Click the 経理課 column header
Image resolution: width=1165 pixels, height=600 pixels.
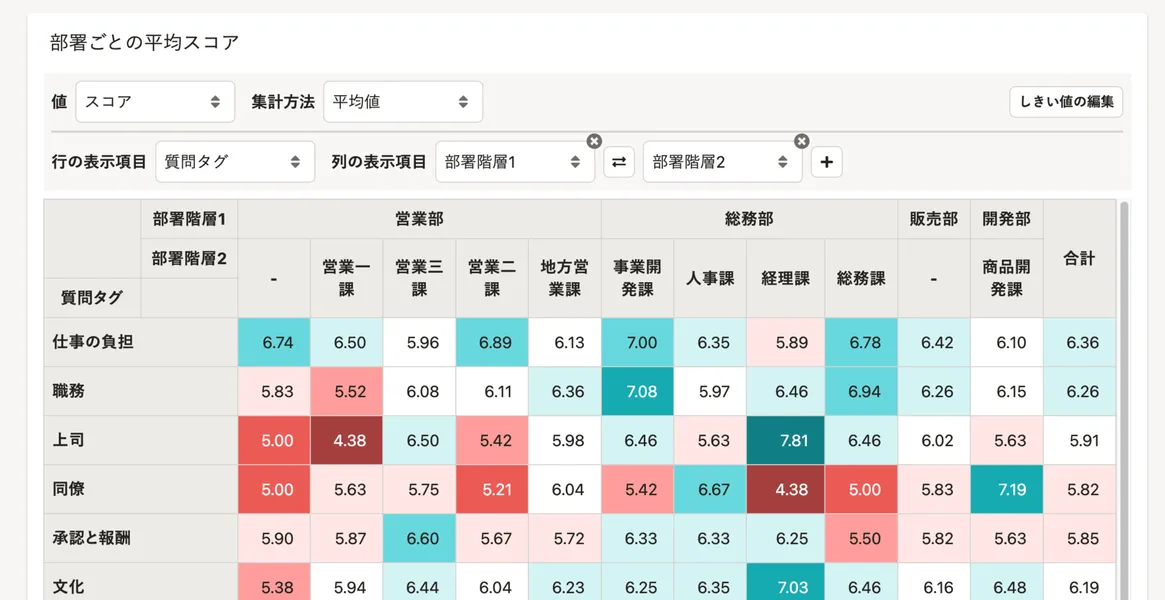click(786, 279)
